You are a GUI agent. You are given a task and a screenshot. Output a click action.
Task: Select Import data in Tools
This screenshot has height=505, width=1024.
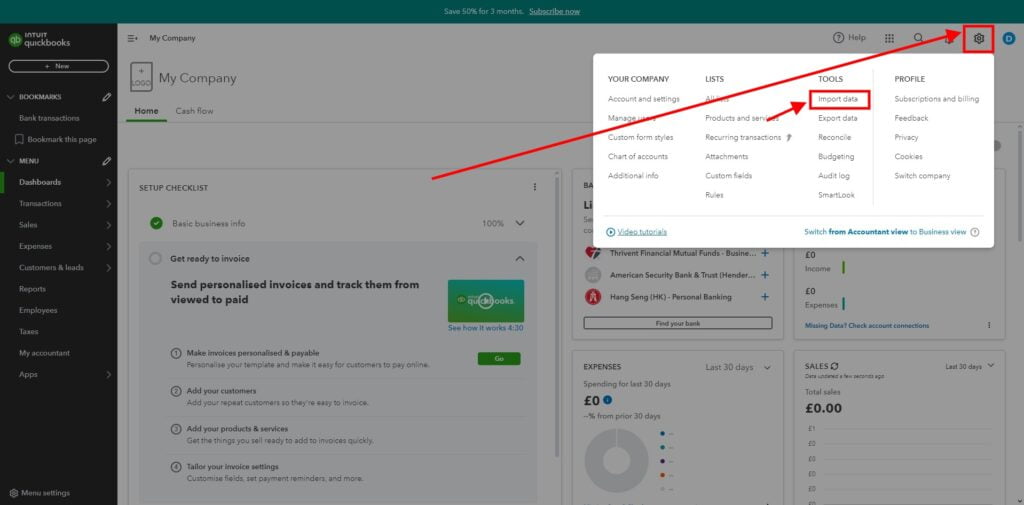[x=838, y=99]
